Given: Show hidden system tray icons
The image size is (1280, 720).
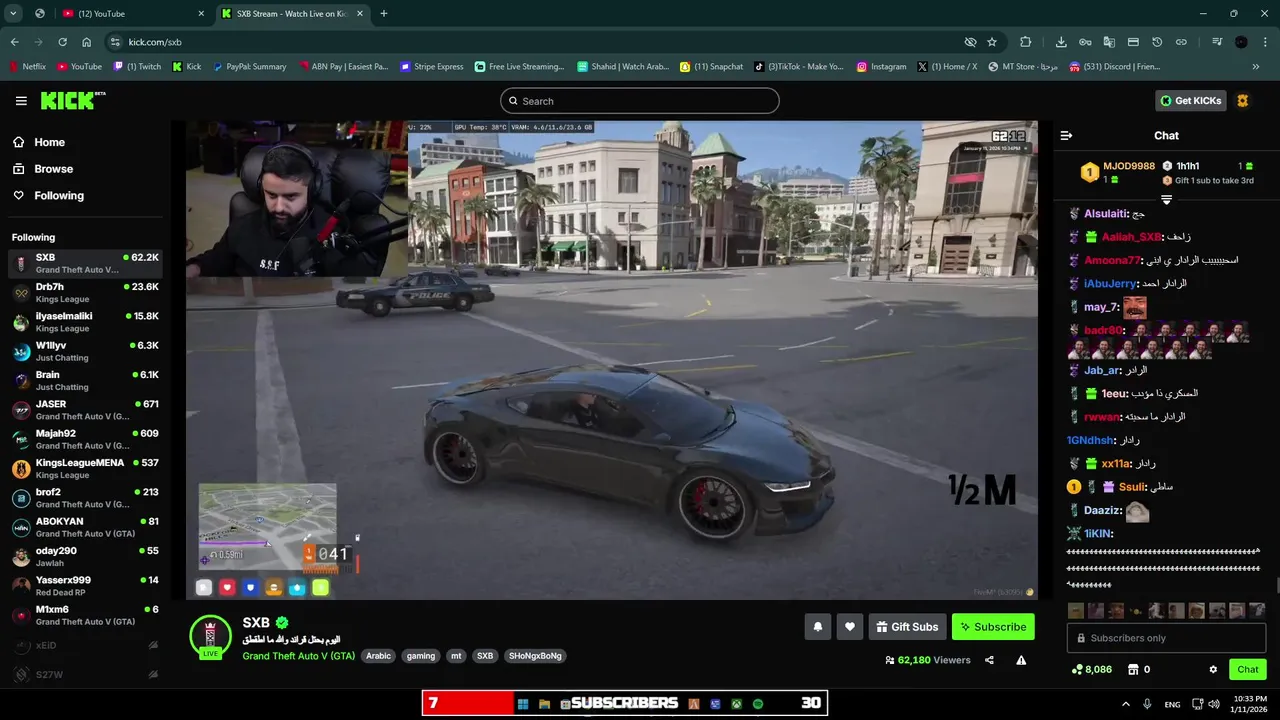Looking at the screenshot, I should pyautogui.click(x=1125, y=704).
